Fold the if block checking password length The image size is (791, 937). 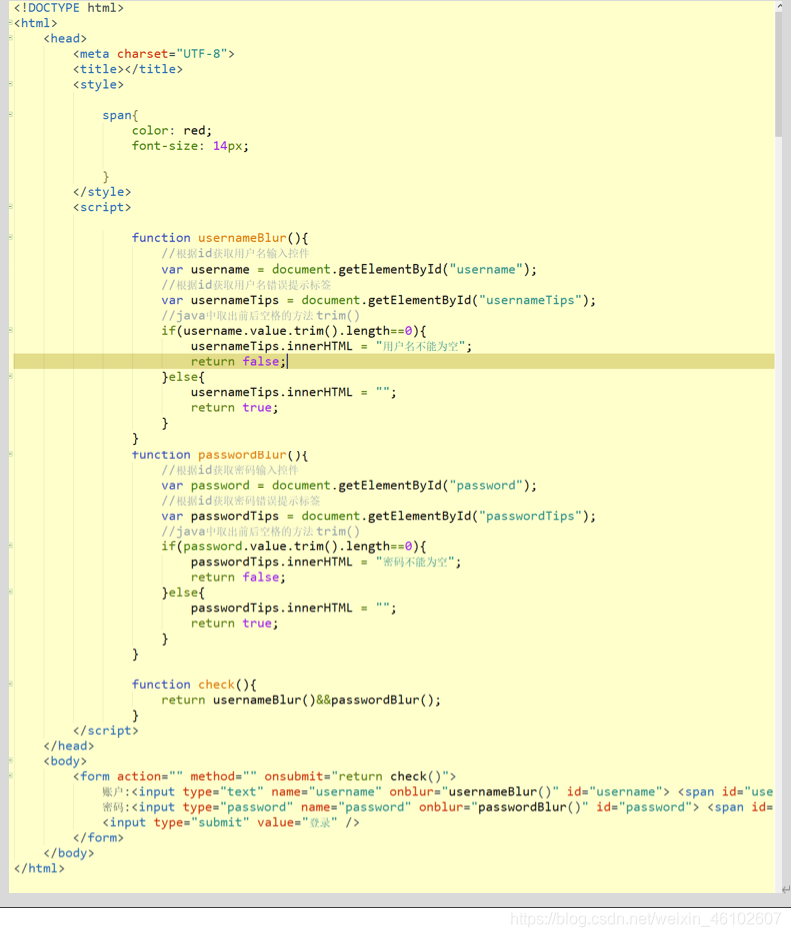[x=11, y=546]
